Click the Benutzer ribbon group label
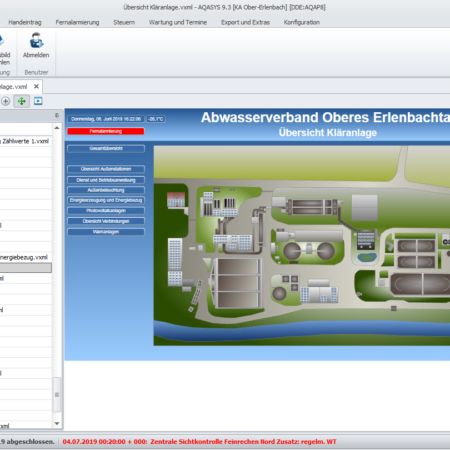Screen dimensions: 450x450 coord(36,72)
